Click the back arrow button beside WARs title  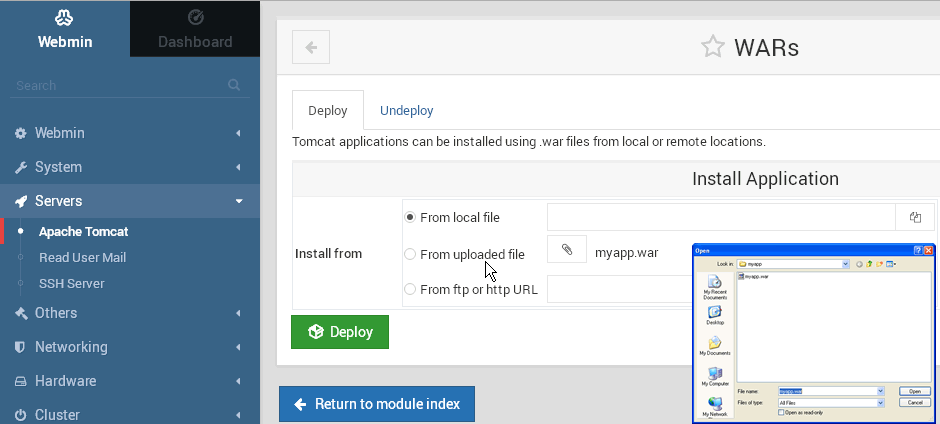pyautogui.click(x=311, y=47)
